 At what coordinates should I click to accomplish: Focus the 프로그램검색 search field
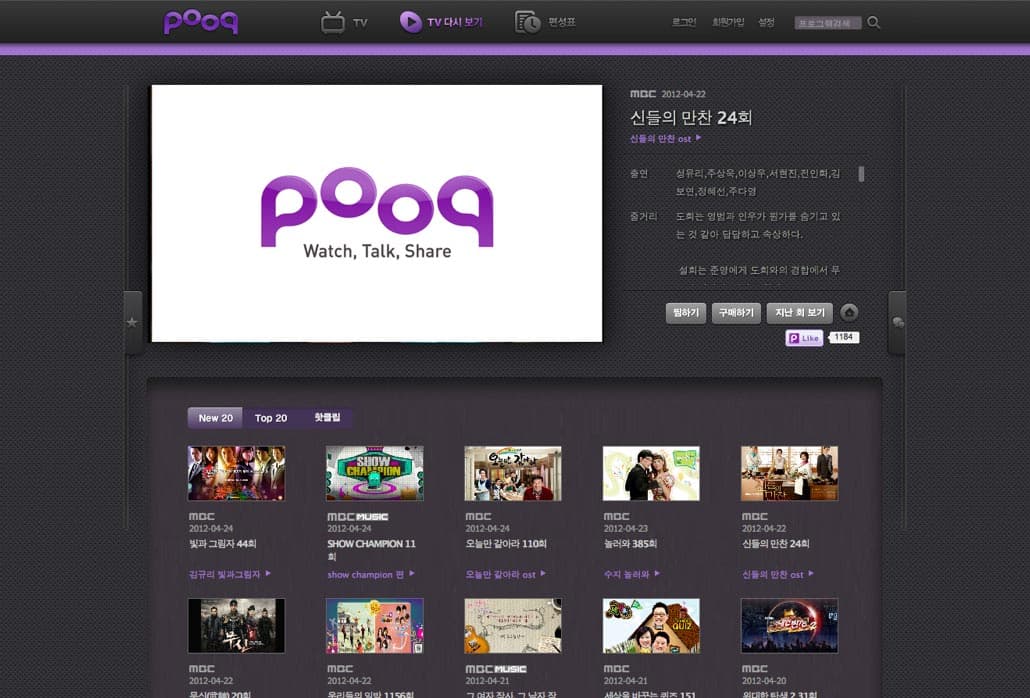[828, 23]
